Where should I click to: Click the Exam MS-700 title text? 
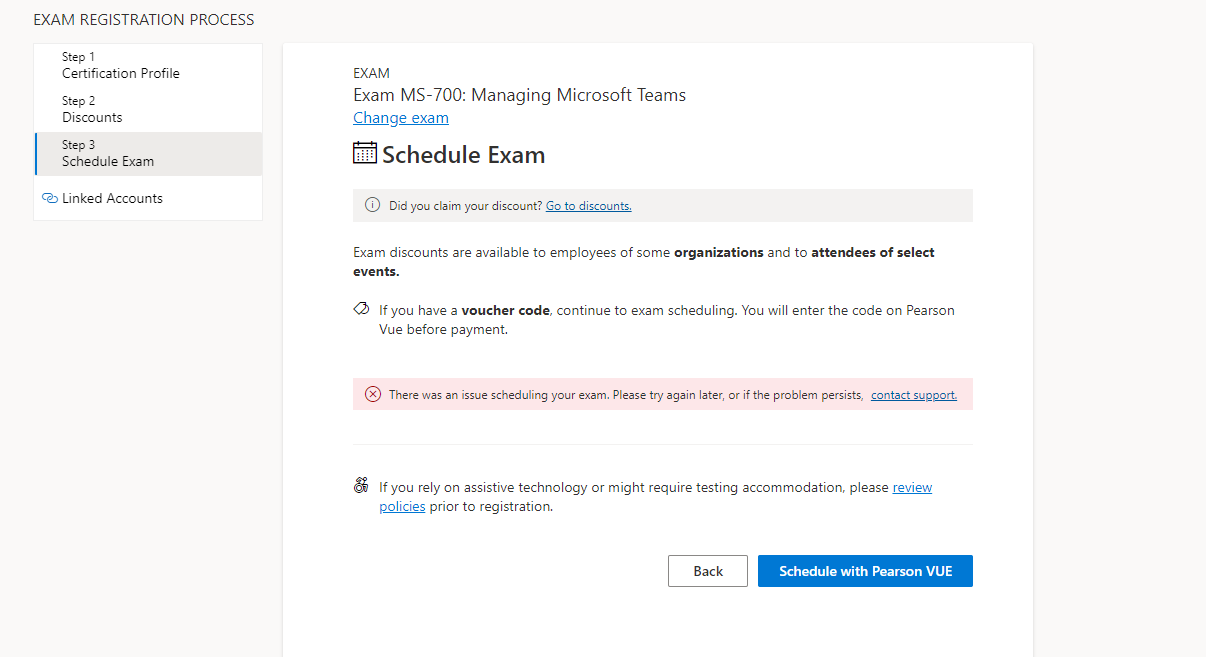point(519,95)
